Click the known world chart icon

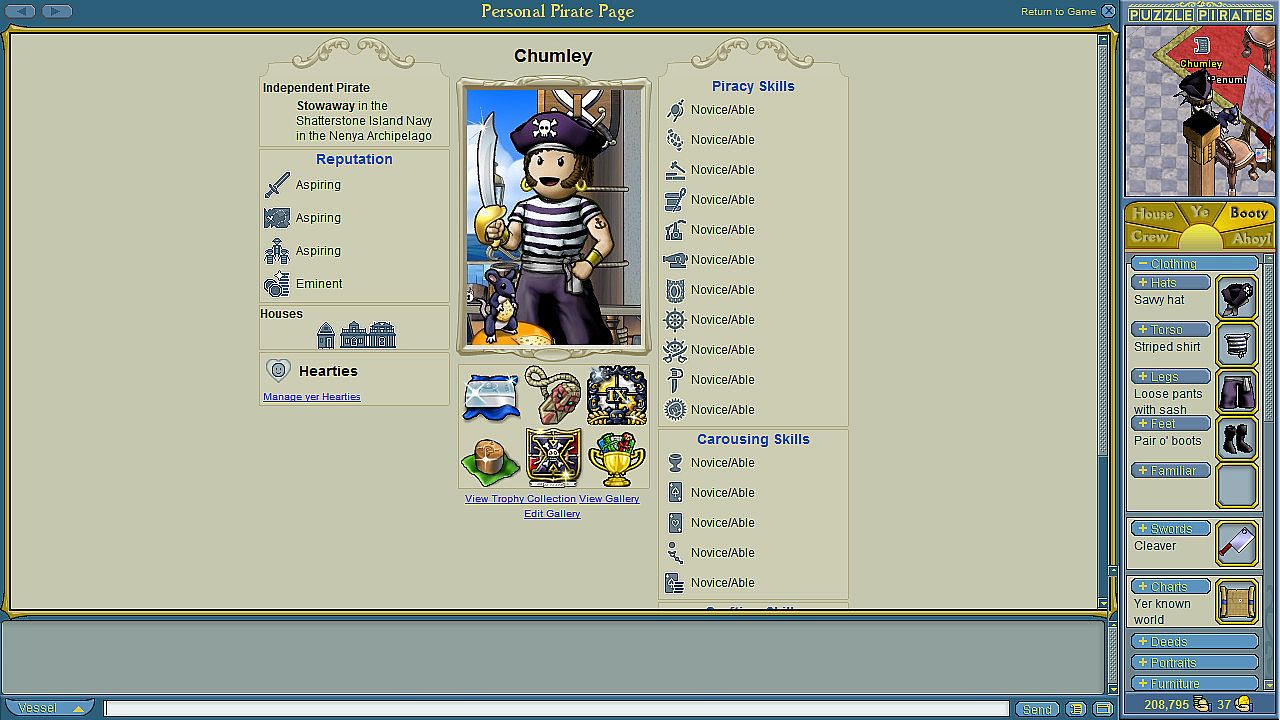point(1237,602)
